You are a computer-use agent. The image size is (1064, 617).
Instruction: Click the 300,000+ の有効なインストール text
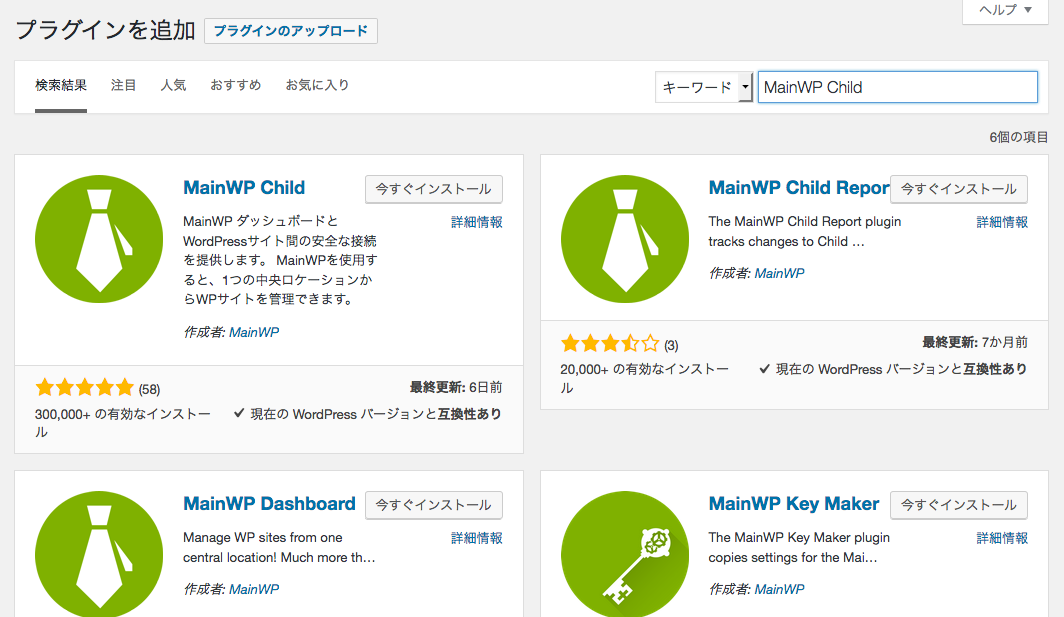click(x=123, y=422)
